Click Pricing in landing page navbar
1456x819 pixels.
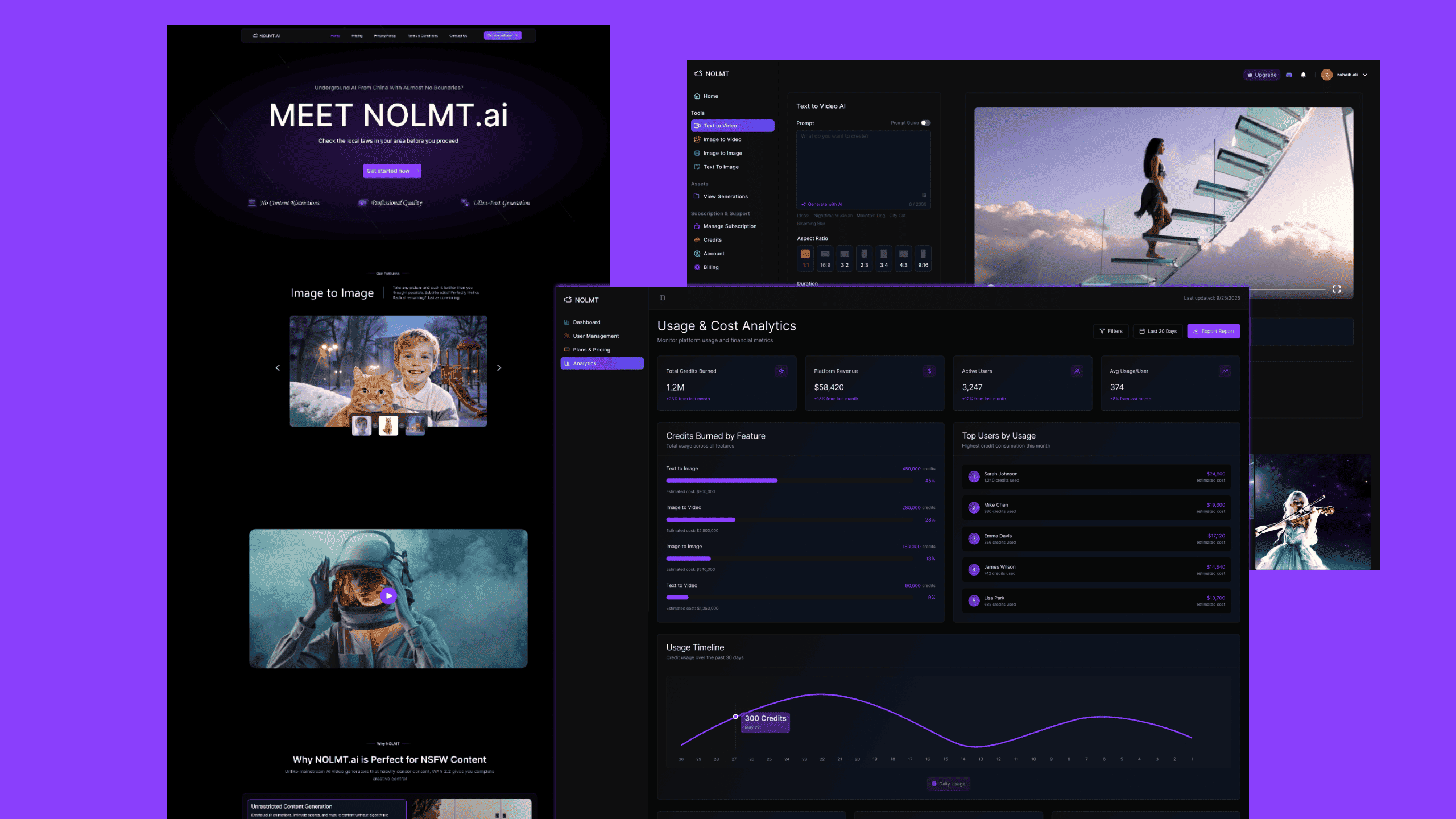pyautogui.click(x=357, y=36)
